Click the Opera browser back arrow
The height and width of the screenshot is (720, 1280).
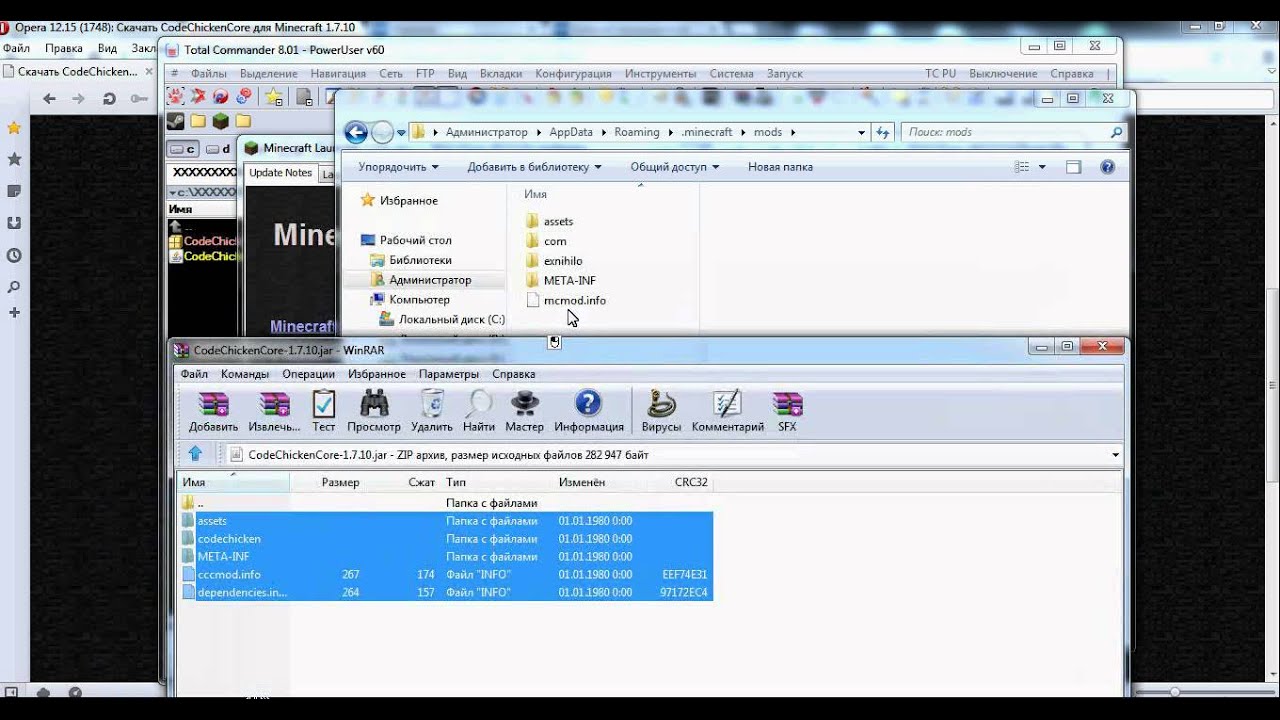(49, 98)
